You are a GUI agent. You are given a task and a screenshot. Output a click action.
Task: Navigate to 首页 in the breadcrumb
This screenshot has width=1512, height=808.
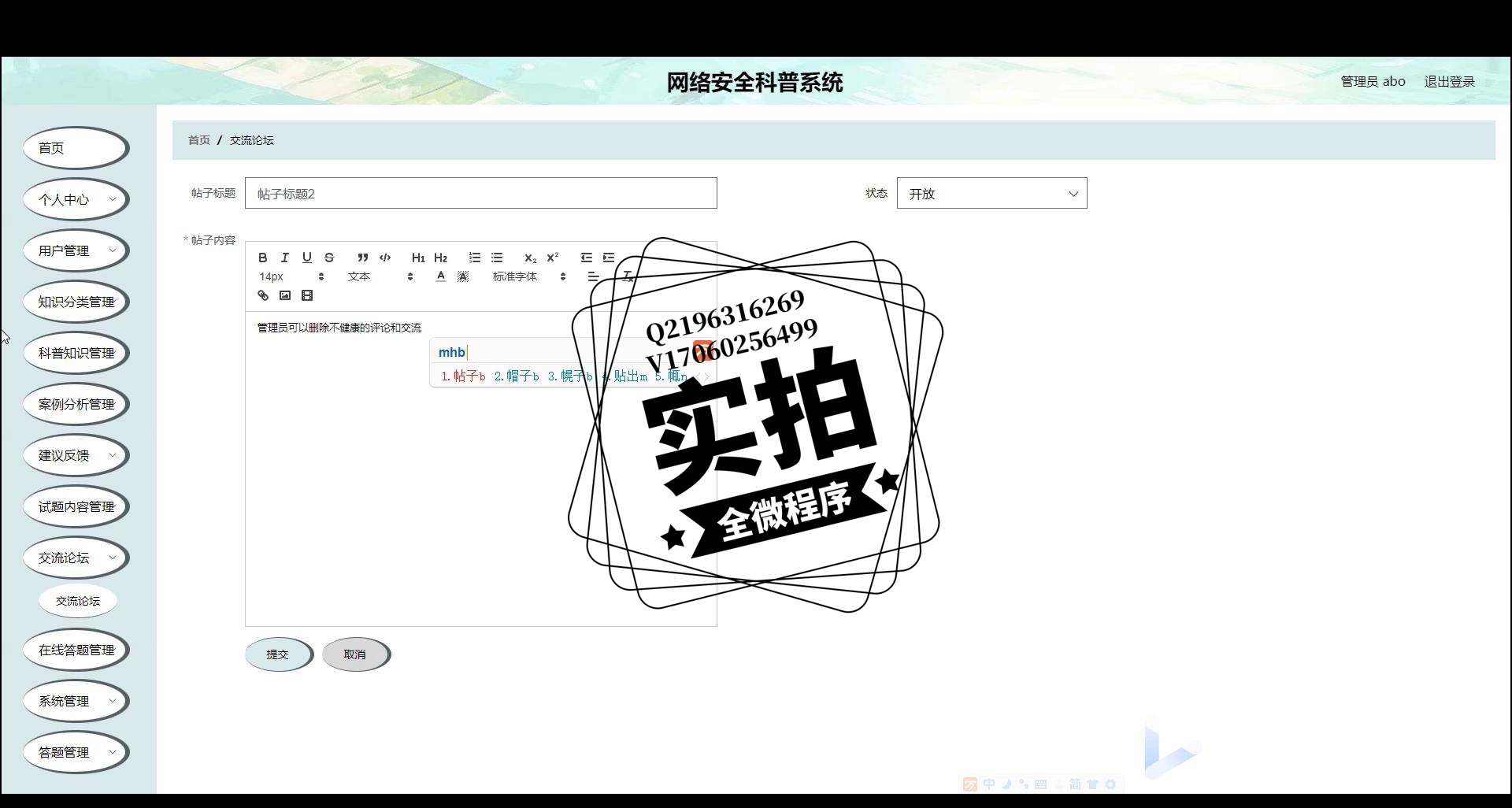(x=199, y=140)
